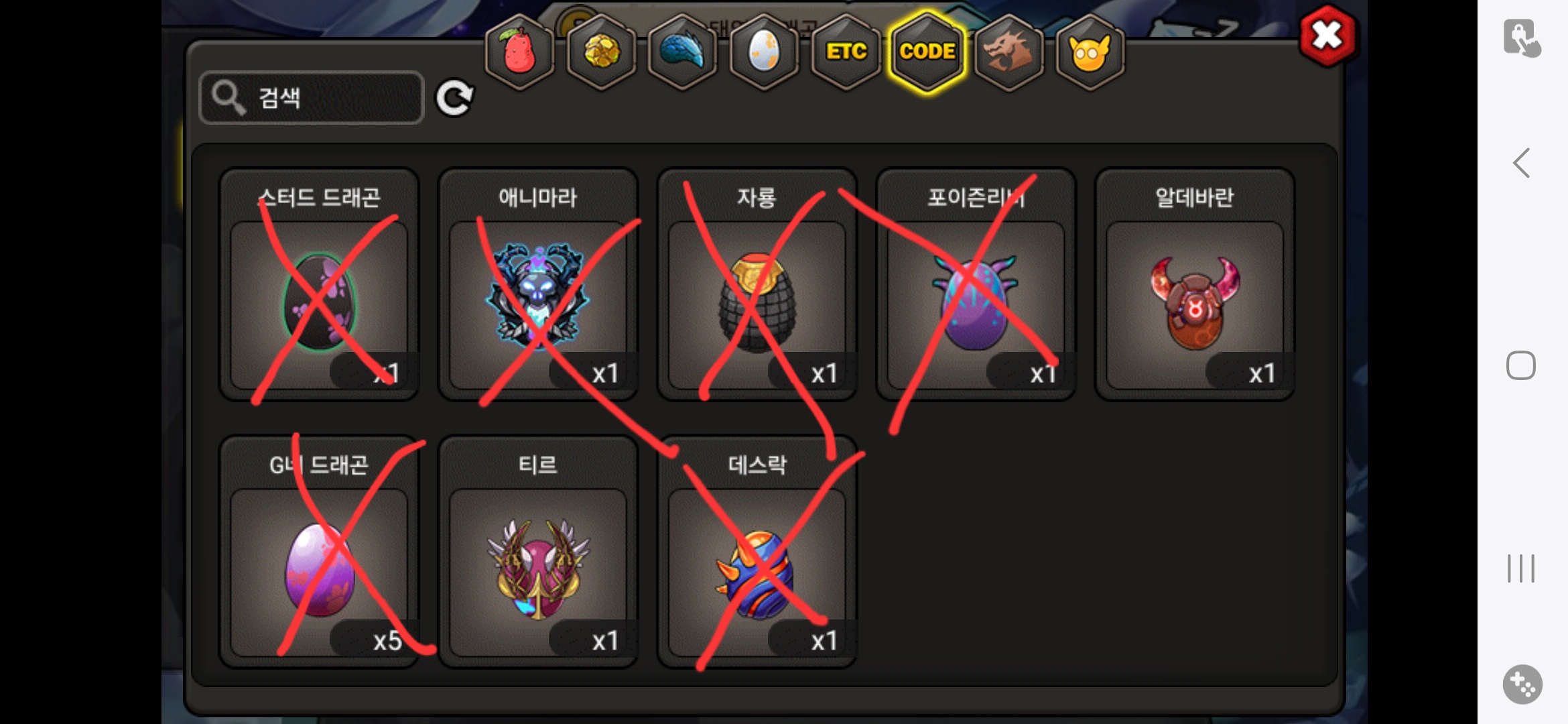Open the fruit food category tab
This screenshot has height=724, width=1568.
tap(519, 52)
